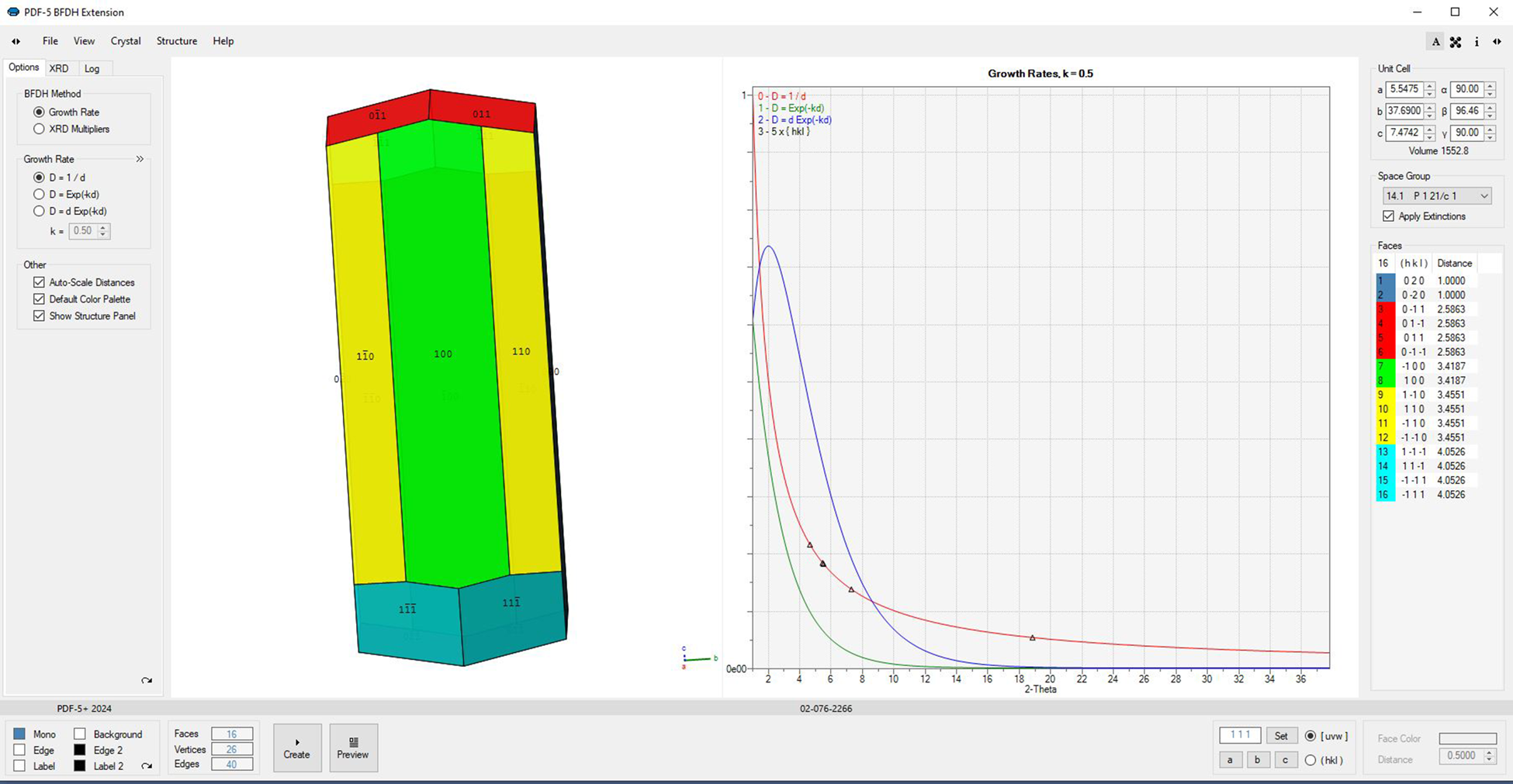Click the opposing-arrows panel icon at far top-right

(1497, 42)
